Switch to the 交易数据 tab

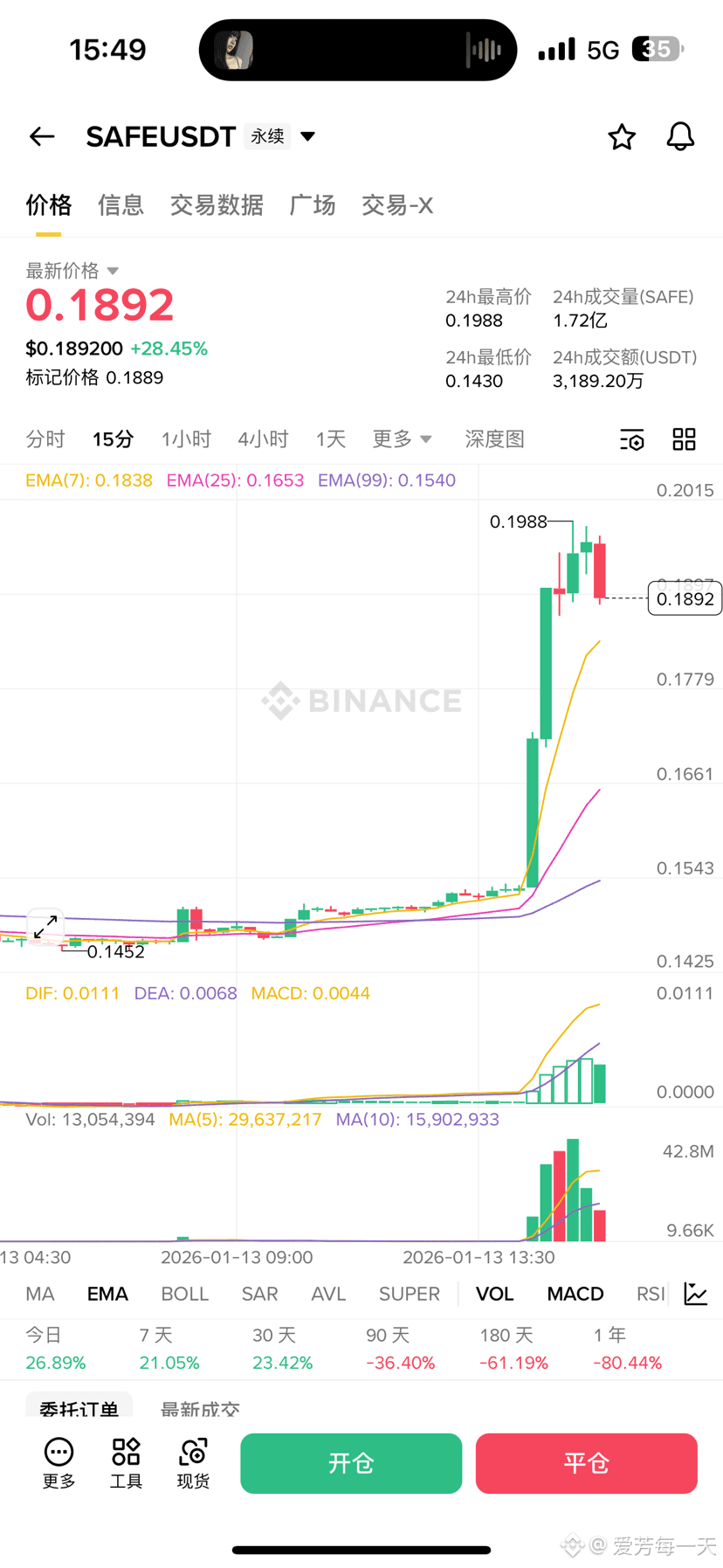[x=217, y=205]
